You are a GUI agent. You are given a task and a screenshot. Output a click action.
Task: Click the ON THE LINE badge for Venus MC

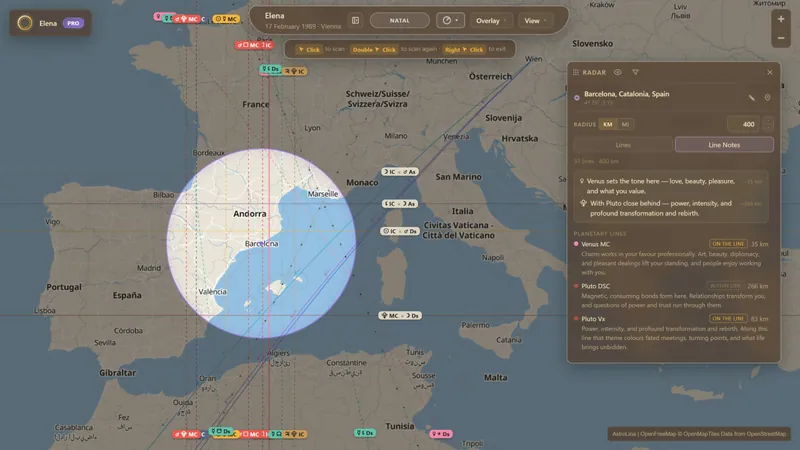point(728,244)
